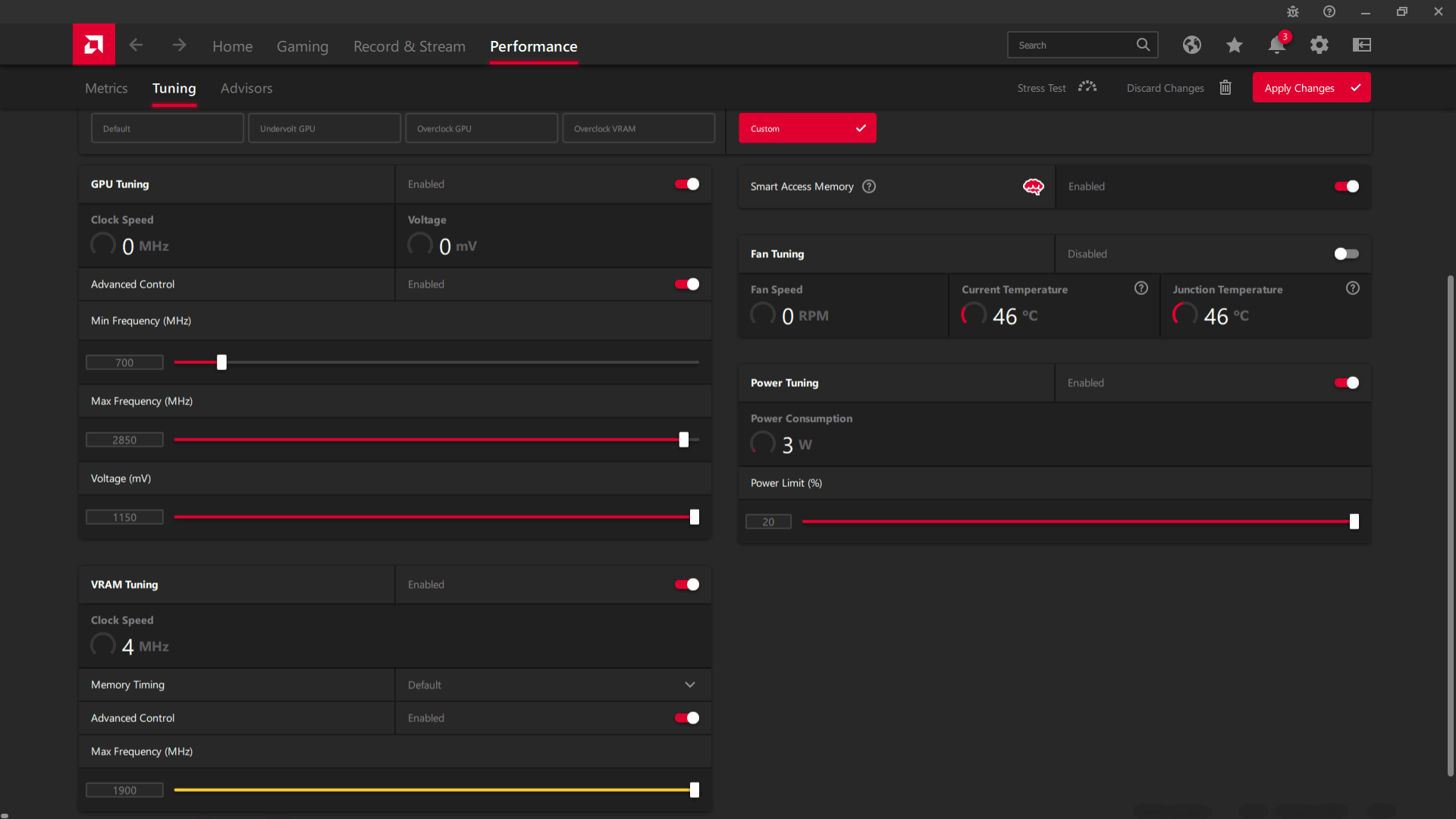Drag the Power Limit percentage slider
The height and width of the screenshot is (819, 1456).
(1353, 521)
